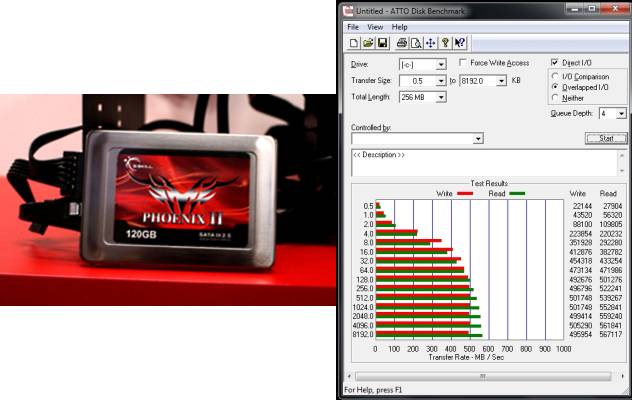Click the red Write legend swatch
Viewport: 632px width, 400px height.
point(465,194)
